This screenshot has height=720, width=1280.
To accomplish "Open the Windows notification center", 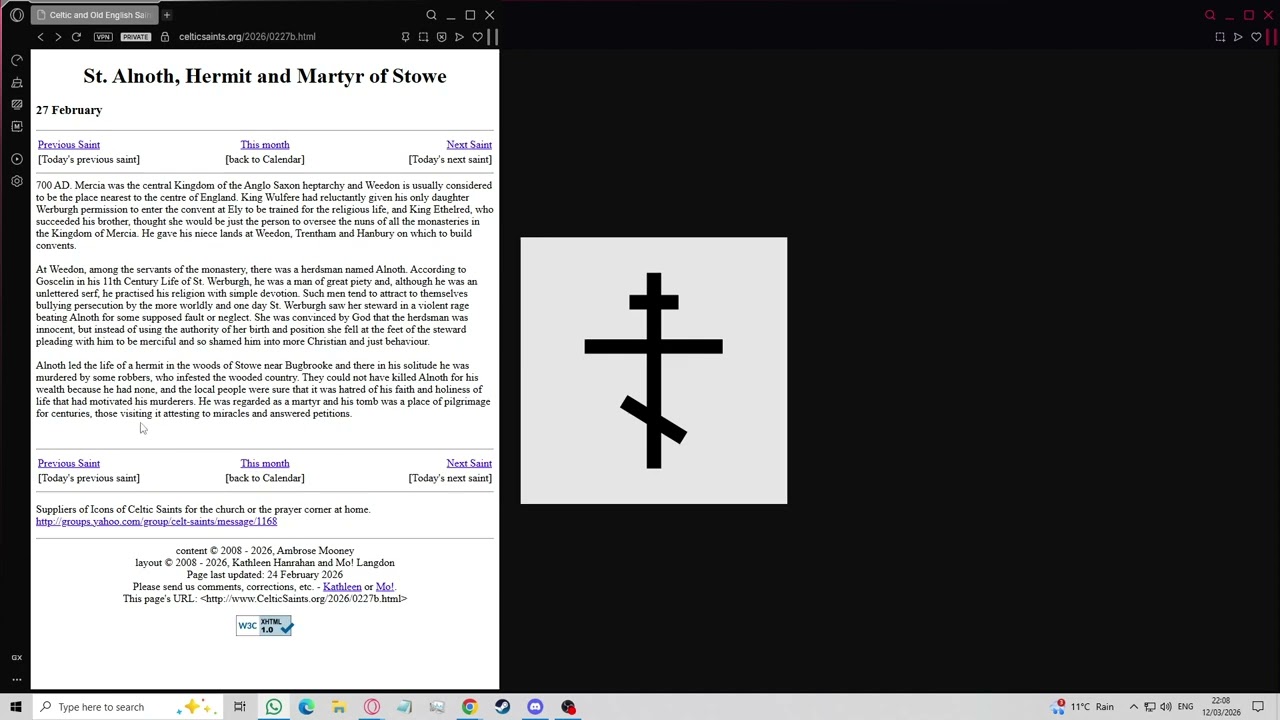I will pyautogui.click(x=1258, y=707).
